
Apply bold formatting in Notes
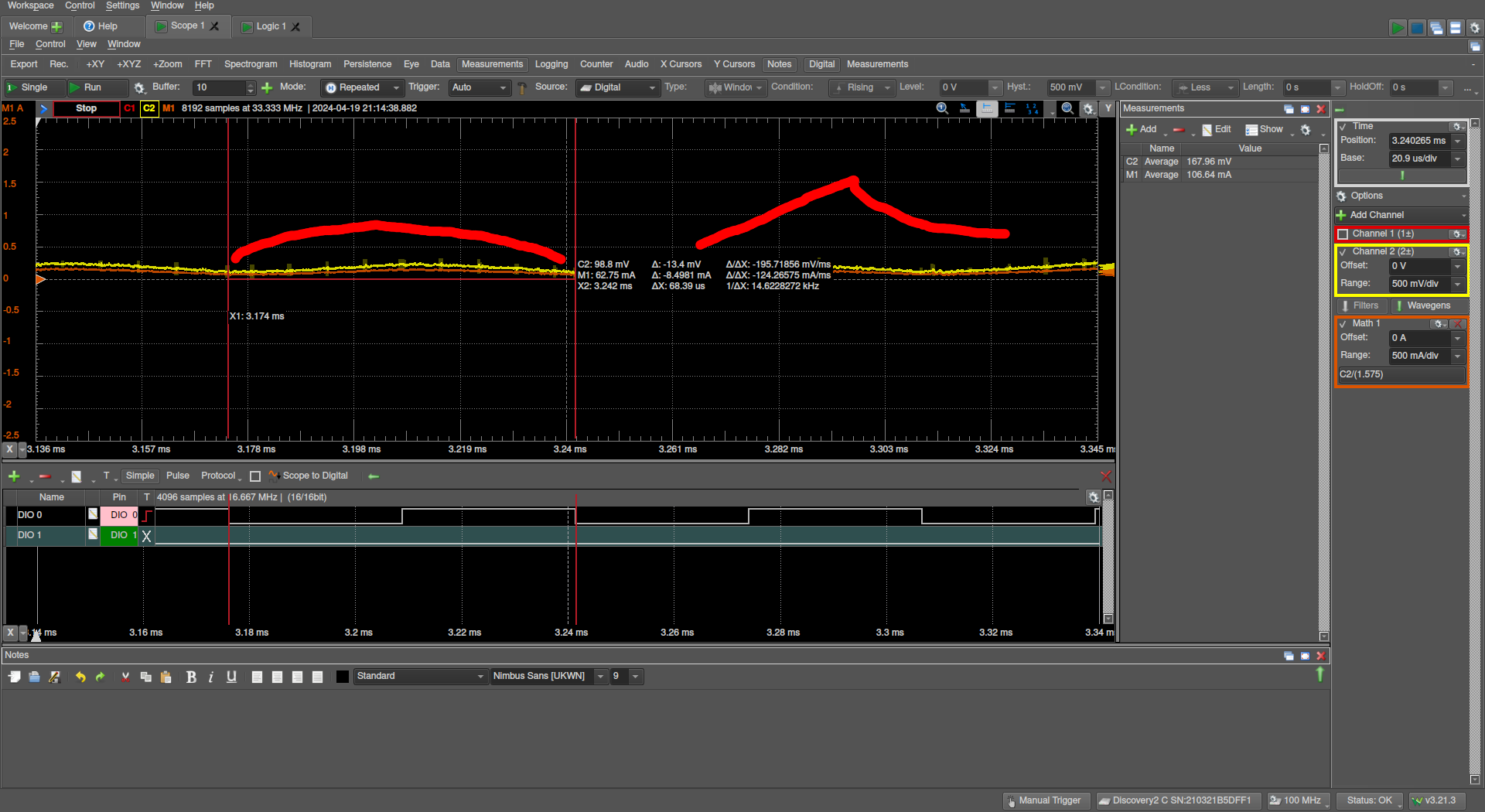point(191,677)
